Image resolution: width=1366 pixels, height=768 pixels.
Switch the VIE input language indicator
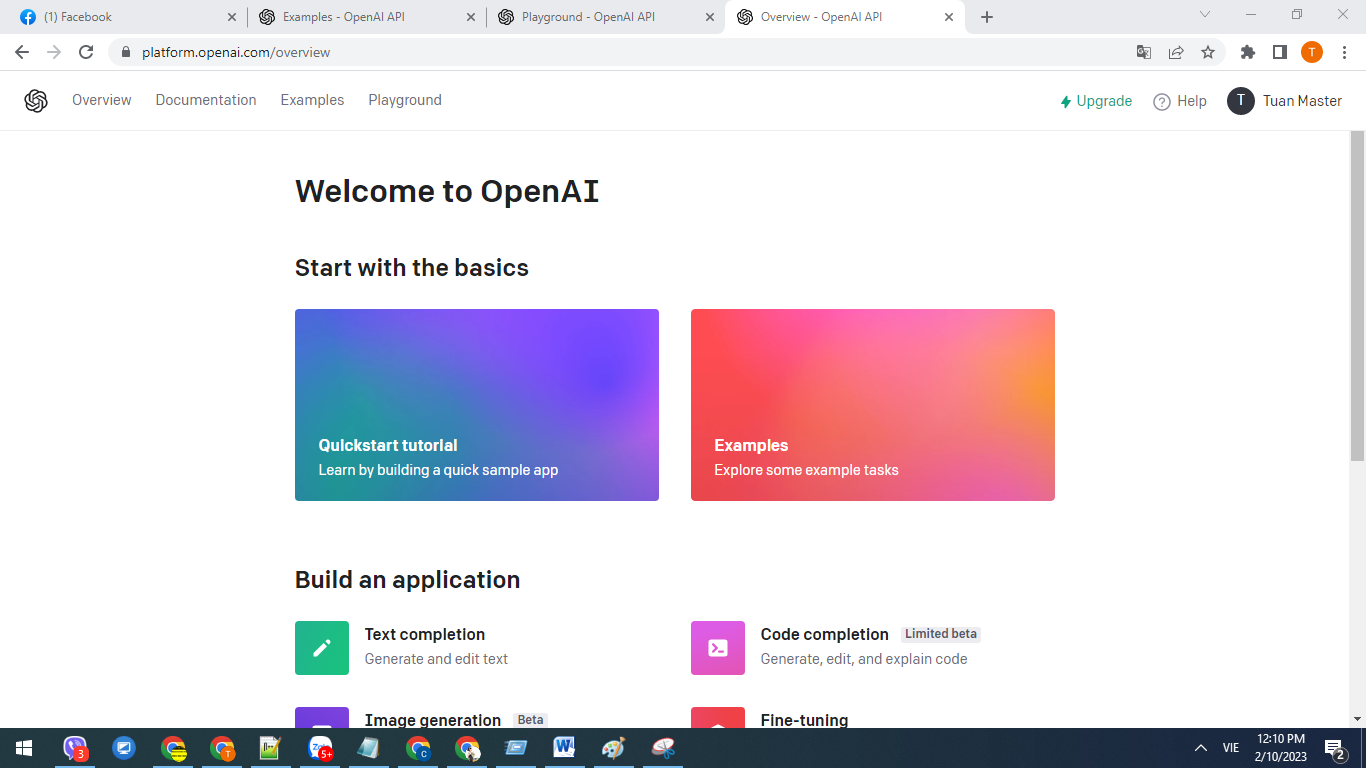(1231, 748)
